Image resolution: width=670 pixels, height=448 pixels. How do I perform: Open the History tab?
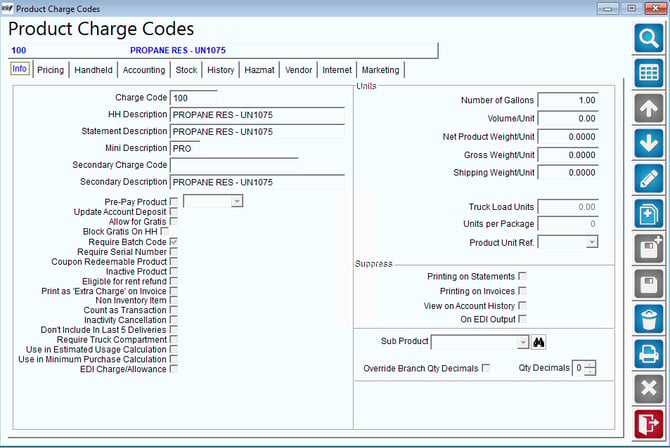(x=220, y=70)
